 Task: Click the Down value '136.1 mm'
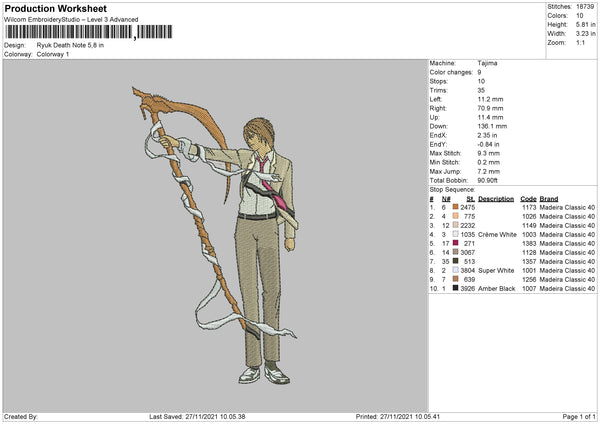[x=492, y=126]
